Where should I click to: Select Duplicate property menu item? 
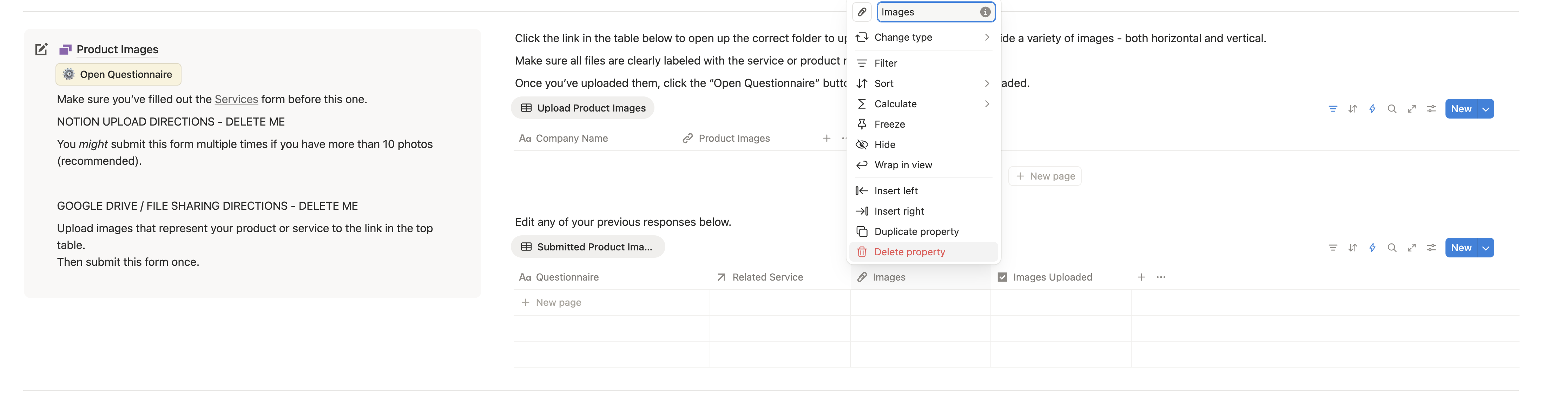[x=916, y=231]
